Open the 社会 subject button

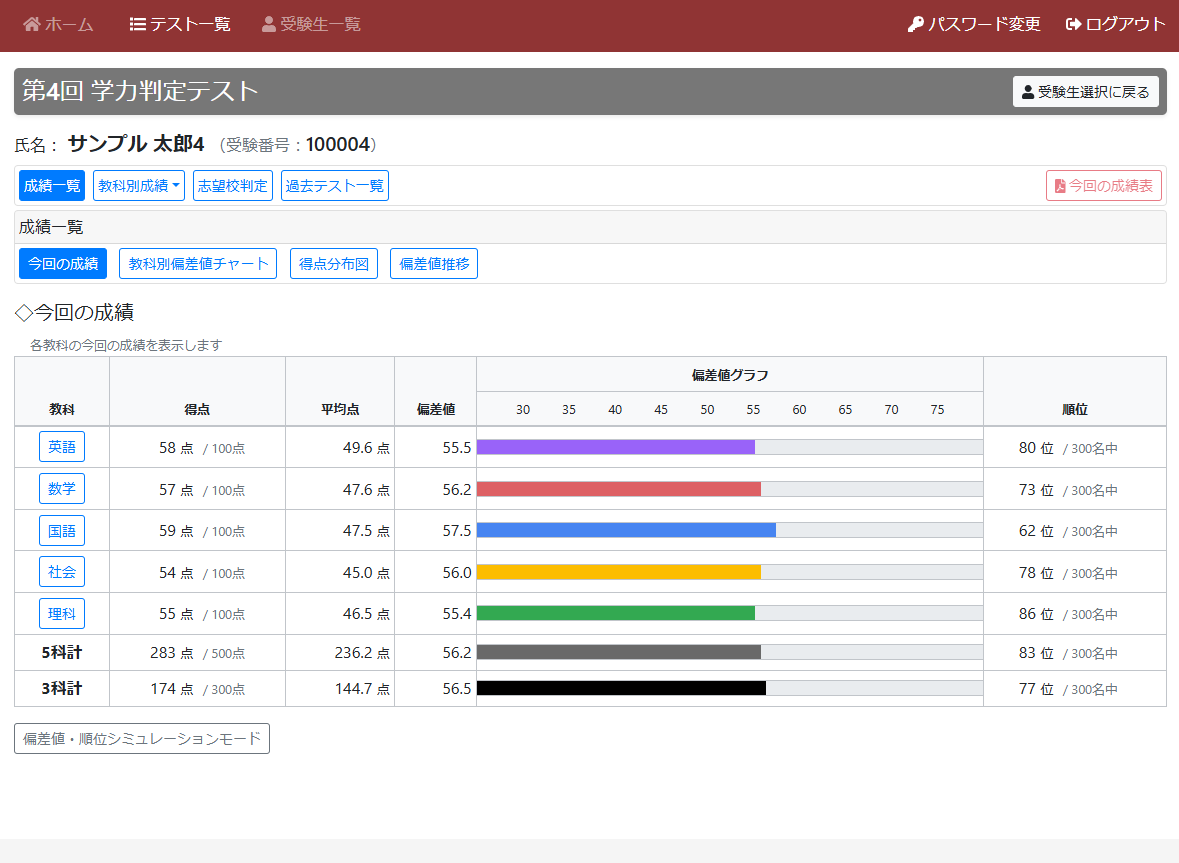click(x=62, y=572)
